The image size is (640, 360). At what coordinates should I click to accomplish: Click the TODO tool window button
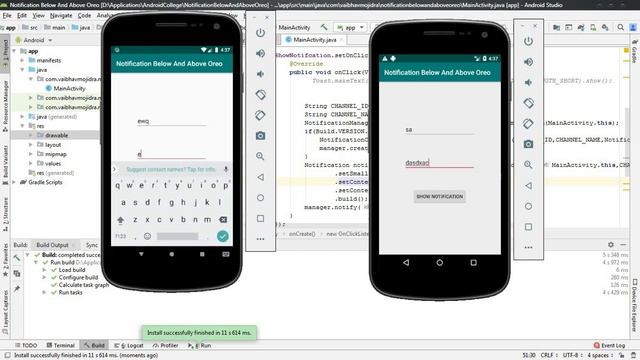point(26,345)
